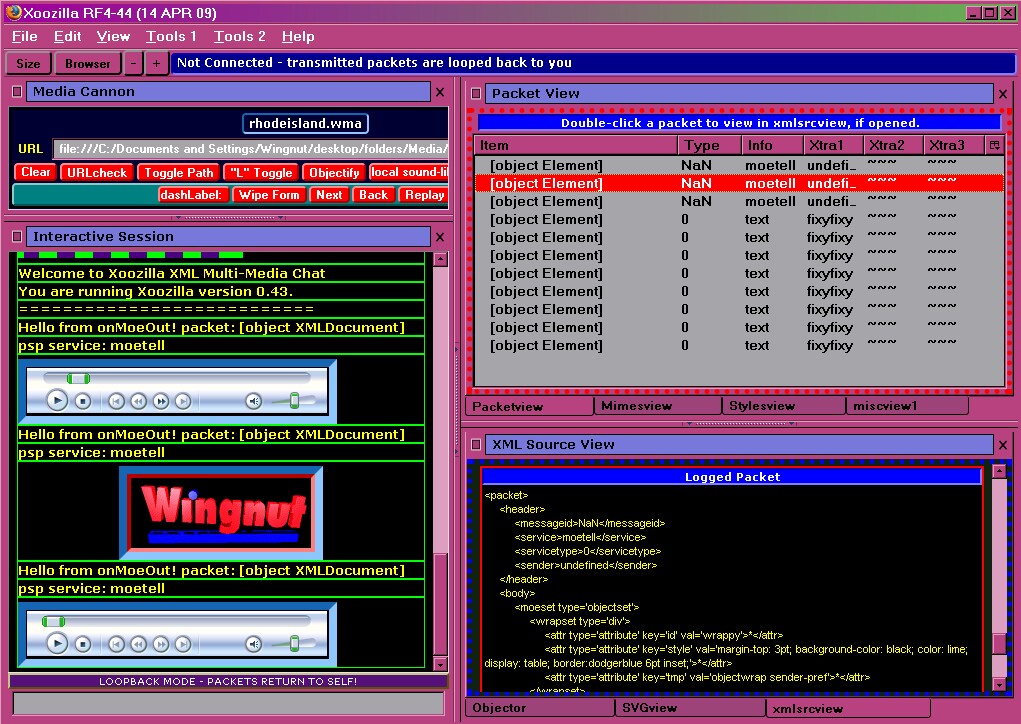The height and width of the screenshot is (724, 1021).
Task: Open the column picker in the Packet View table
Action: tap(994, 146)
